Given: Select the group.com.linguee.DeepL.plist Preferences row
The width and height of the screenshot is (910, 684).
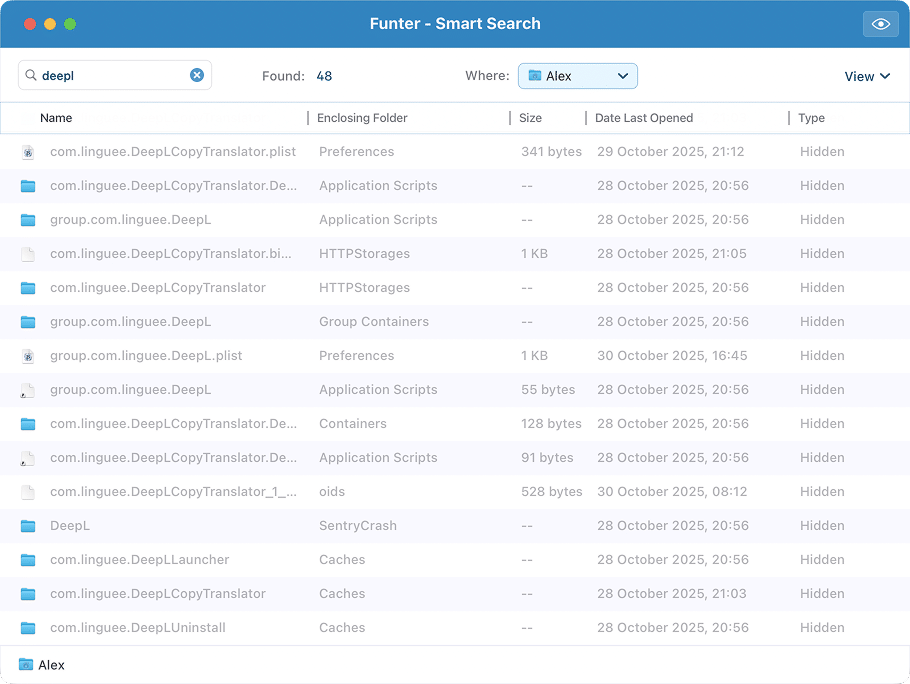Looking at the screenshot, I should pyautogui.click(x=300, y=355).
